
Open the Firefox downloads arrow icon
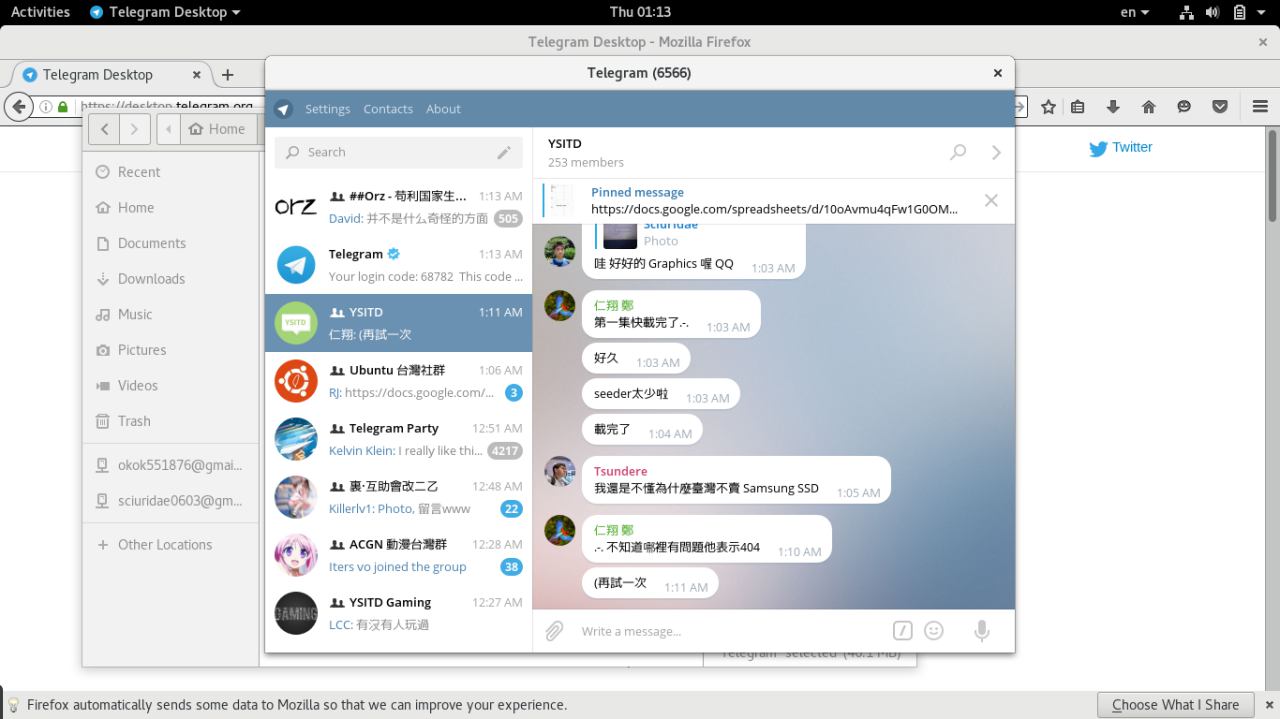[x=1112, y=107]
